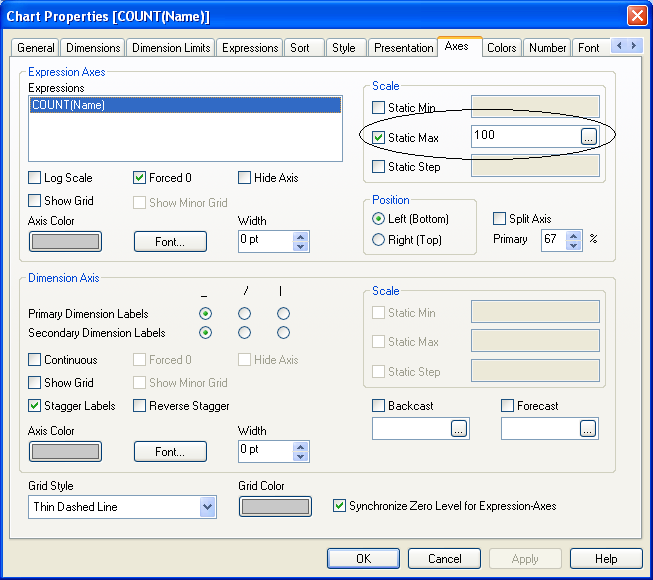Decrease Dimension Axis width with down arrow
The image size is (653, 580).
click(301, 456)
